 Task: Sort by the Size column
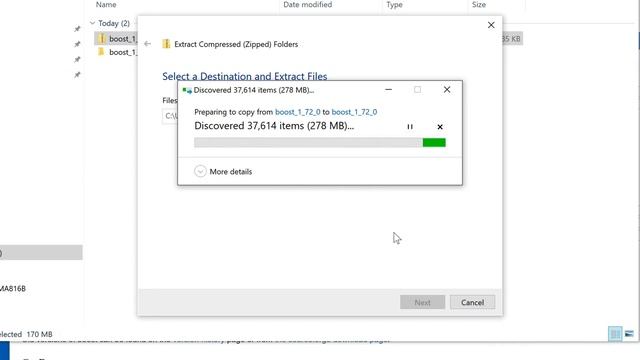(479, 5)
